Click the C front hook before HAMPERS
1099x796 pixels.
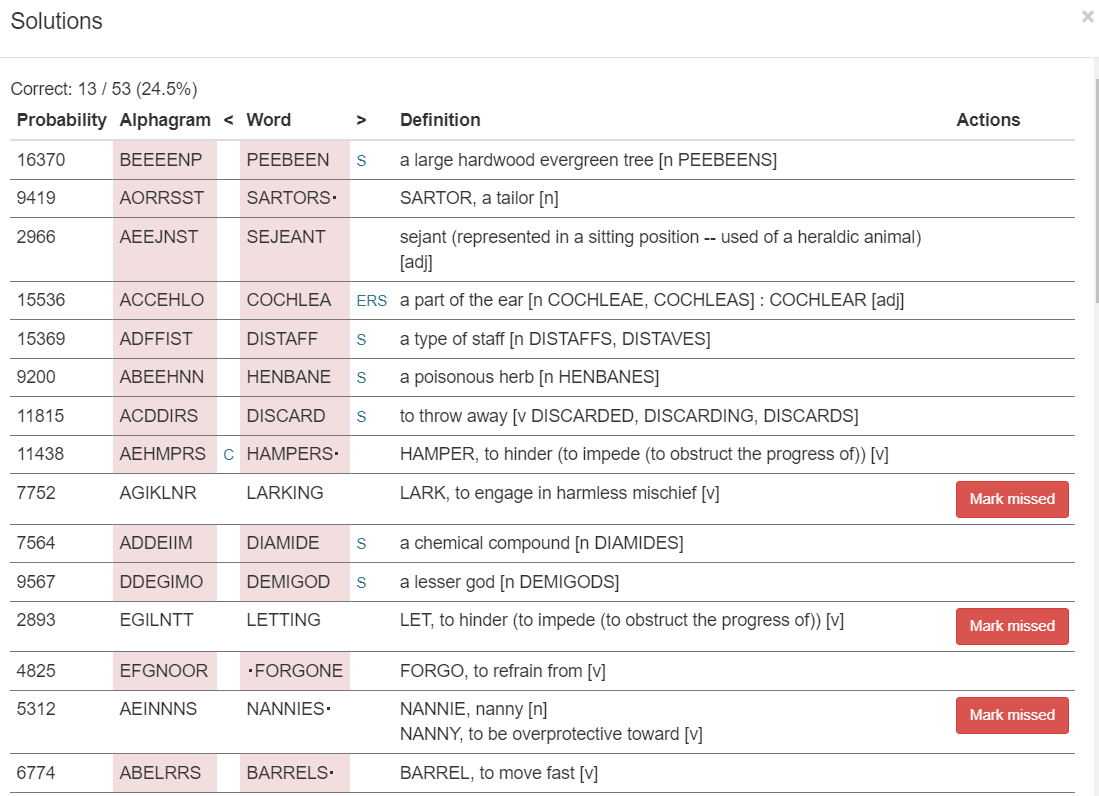pos(229,455)
